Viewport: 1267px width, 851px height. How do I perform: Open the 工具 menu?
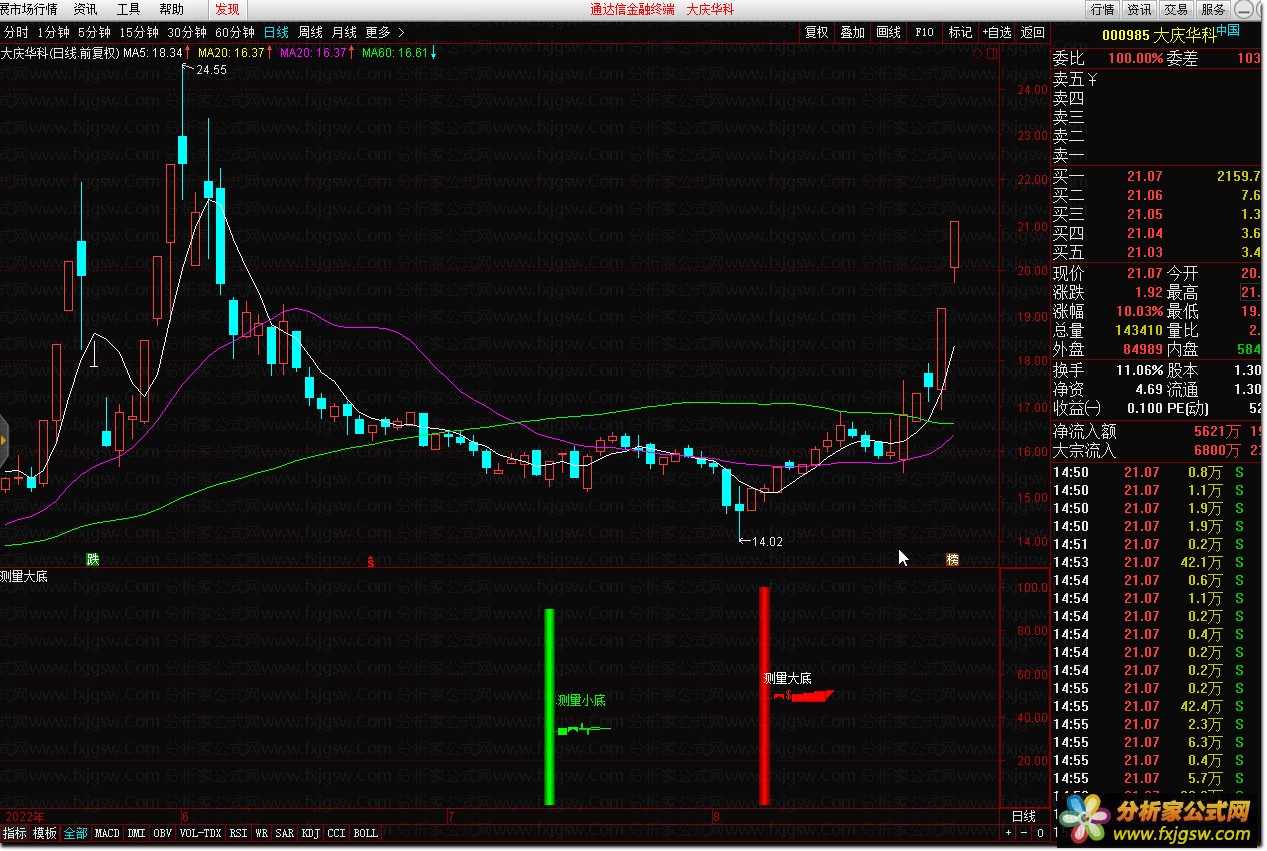[x=128, y=9]
